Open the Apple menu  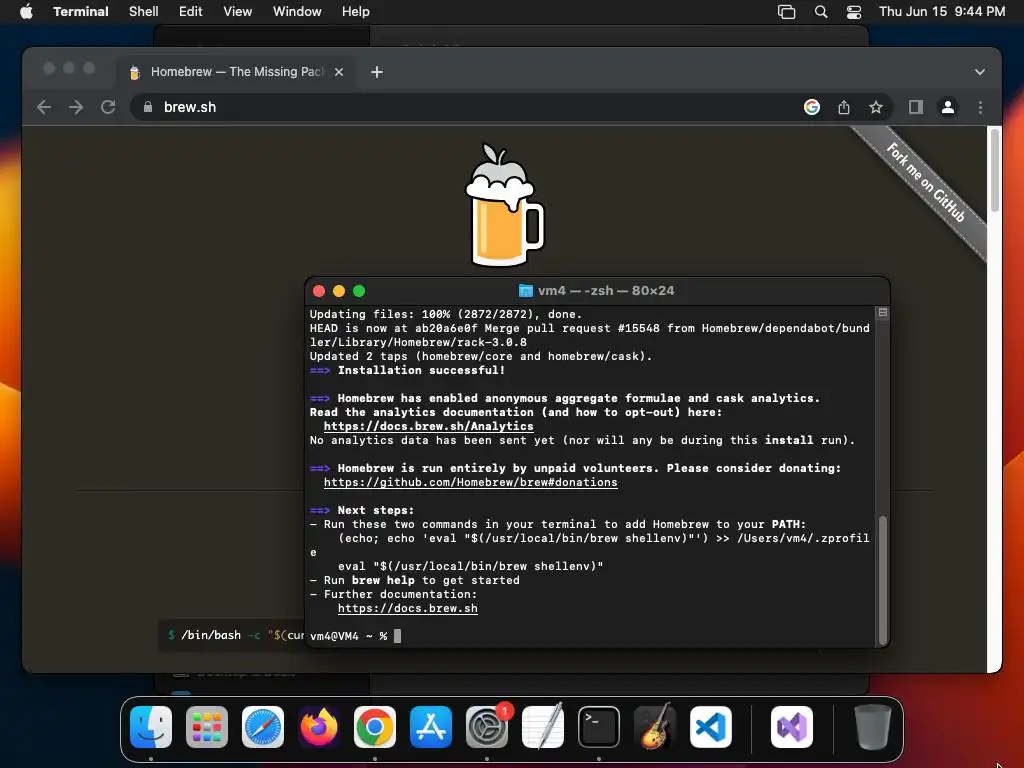(x=26, y=11)
